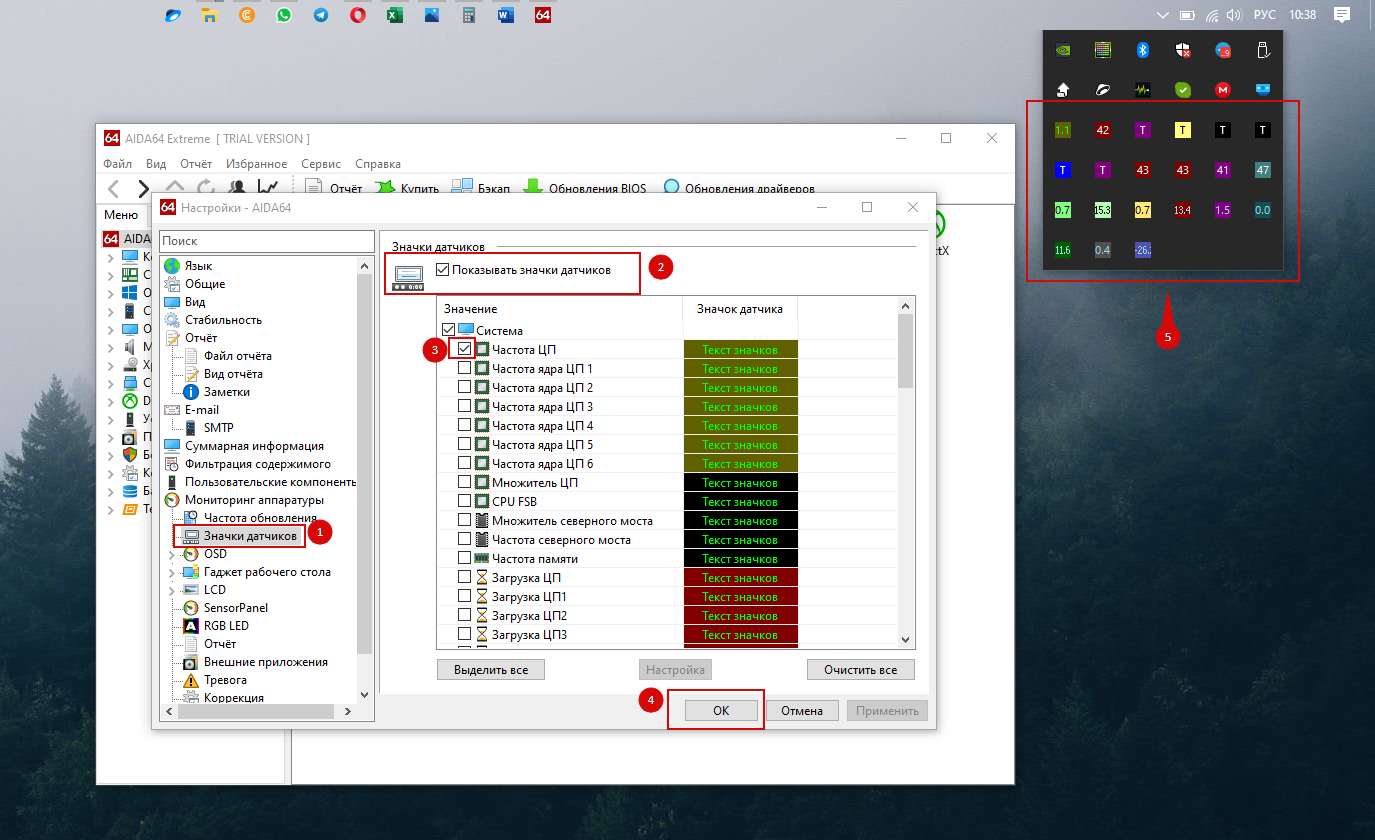Click the dark red 42 sensor tray icon
The image size is (1375, 840).
click(x=1103, y=130)
